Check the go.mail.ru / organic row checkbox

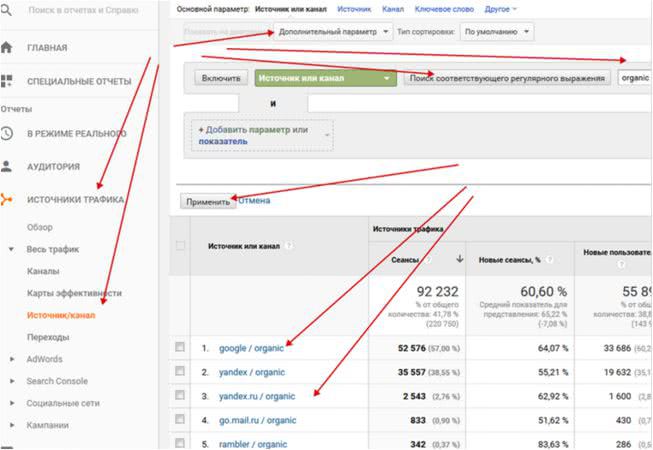pyautogui.click(x=180, y=419)
